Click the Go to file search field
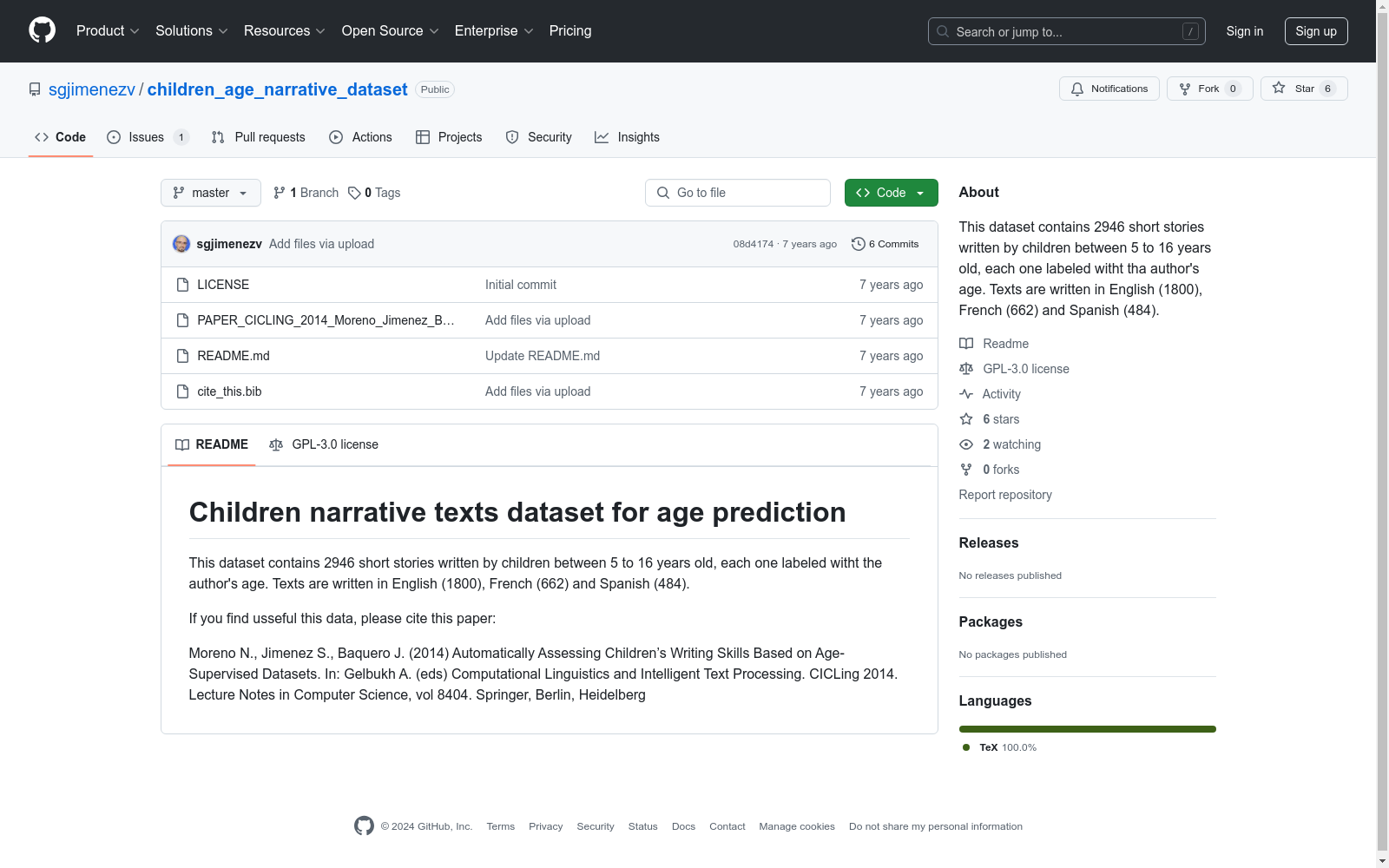The height and width of the screenshot is (868, 1389). (x=738, y=193)
